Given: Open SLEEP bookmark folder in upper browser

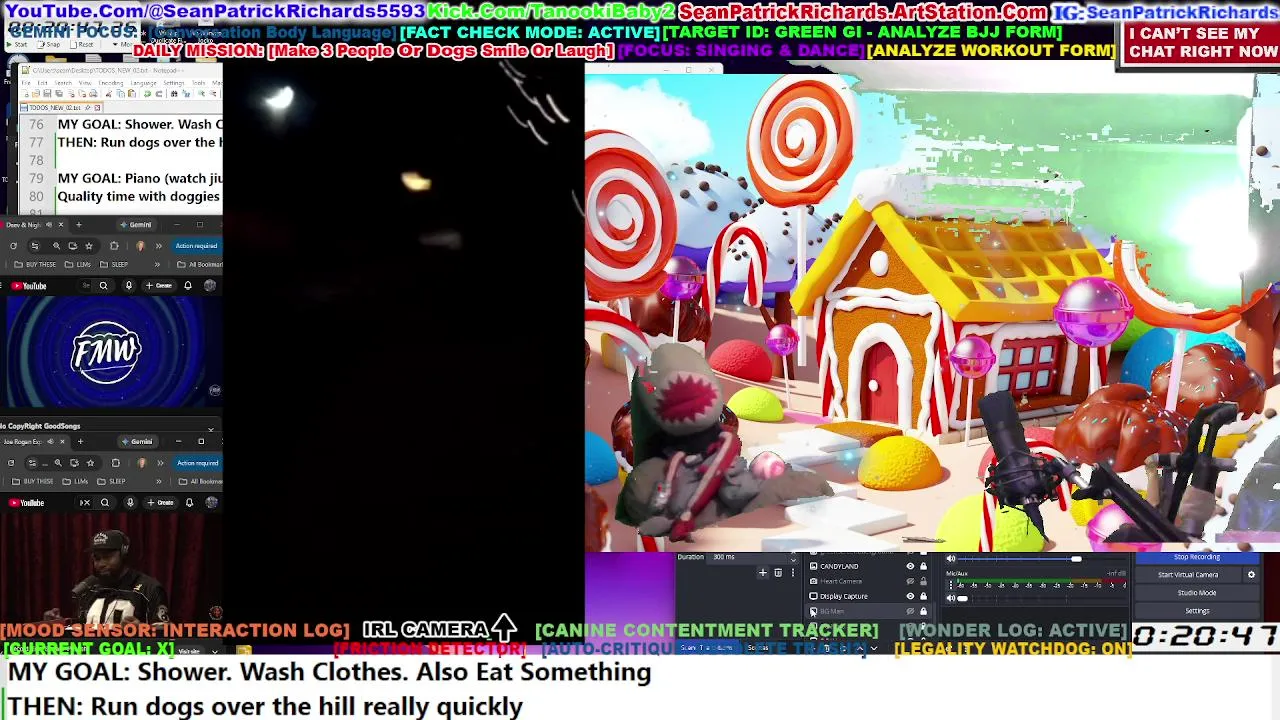Looking at the screenshot, I should [x=114, y=264].
